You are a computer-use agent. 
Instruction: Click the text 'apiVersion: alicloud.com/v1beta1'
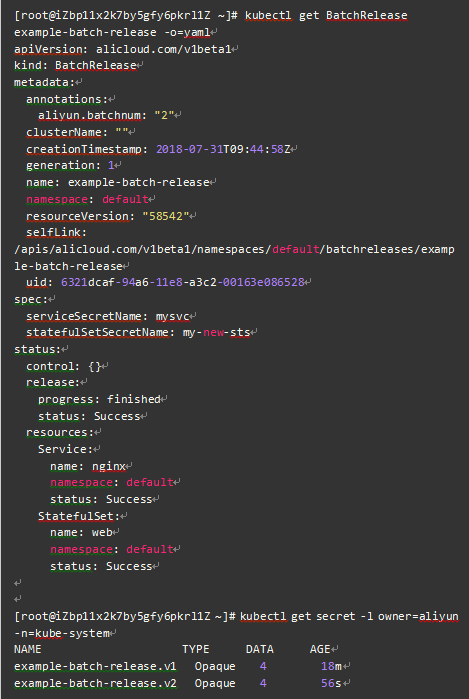pyautogui.click(x=123, y=49)
